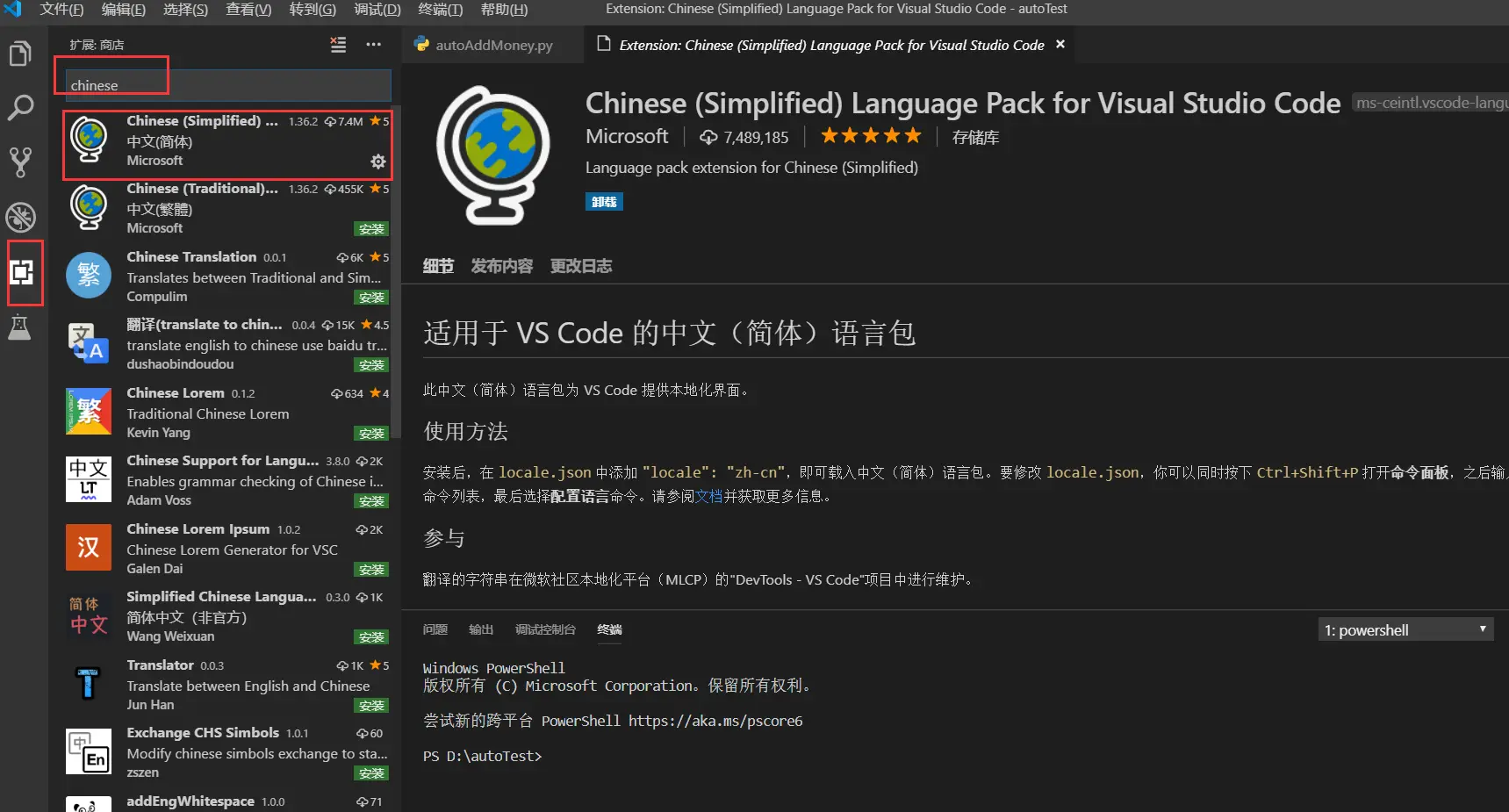Click the Chinese Support for LanguageTool icon

(89, 479)
